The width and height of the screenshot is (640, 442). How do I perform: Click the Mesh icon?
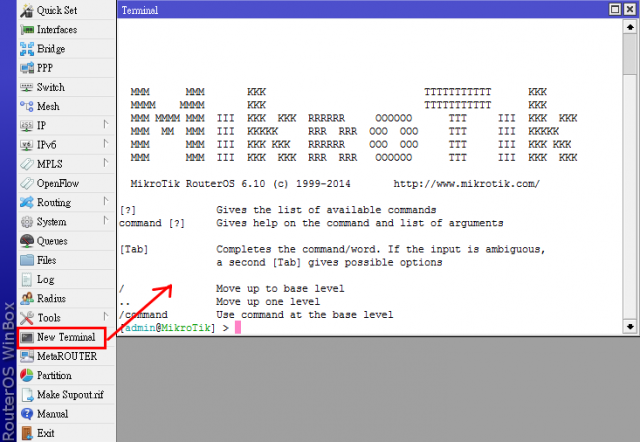coord(27,107)
